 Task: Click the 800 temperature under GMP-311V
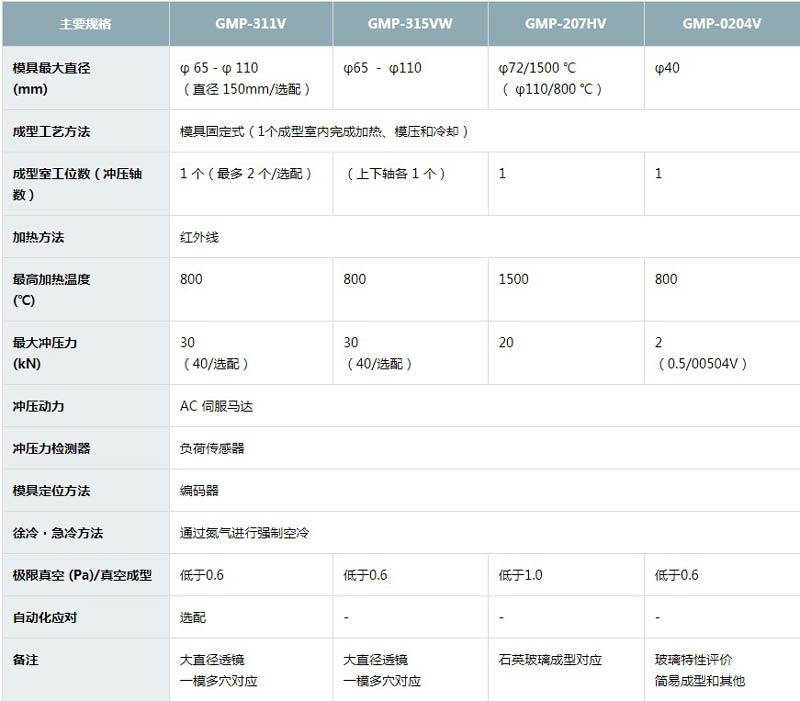(x=191, y=279)
